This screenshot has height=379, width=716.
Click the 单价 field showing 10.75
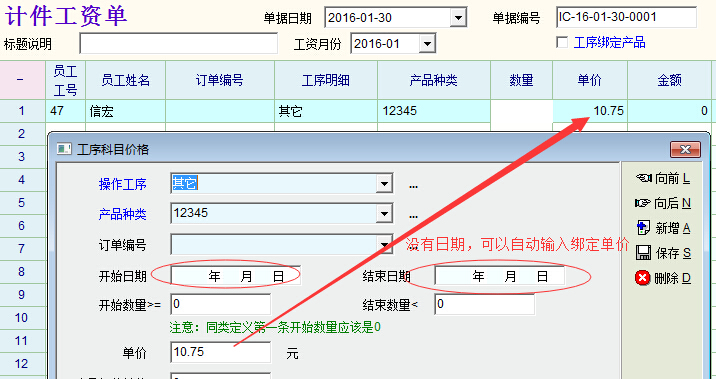tap(221, 352)
